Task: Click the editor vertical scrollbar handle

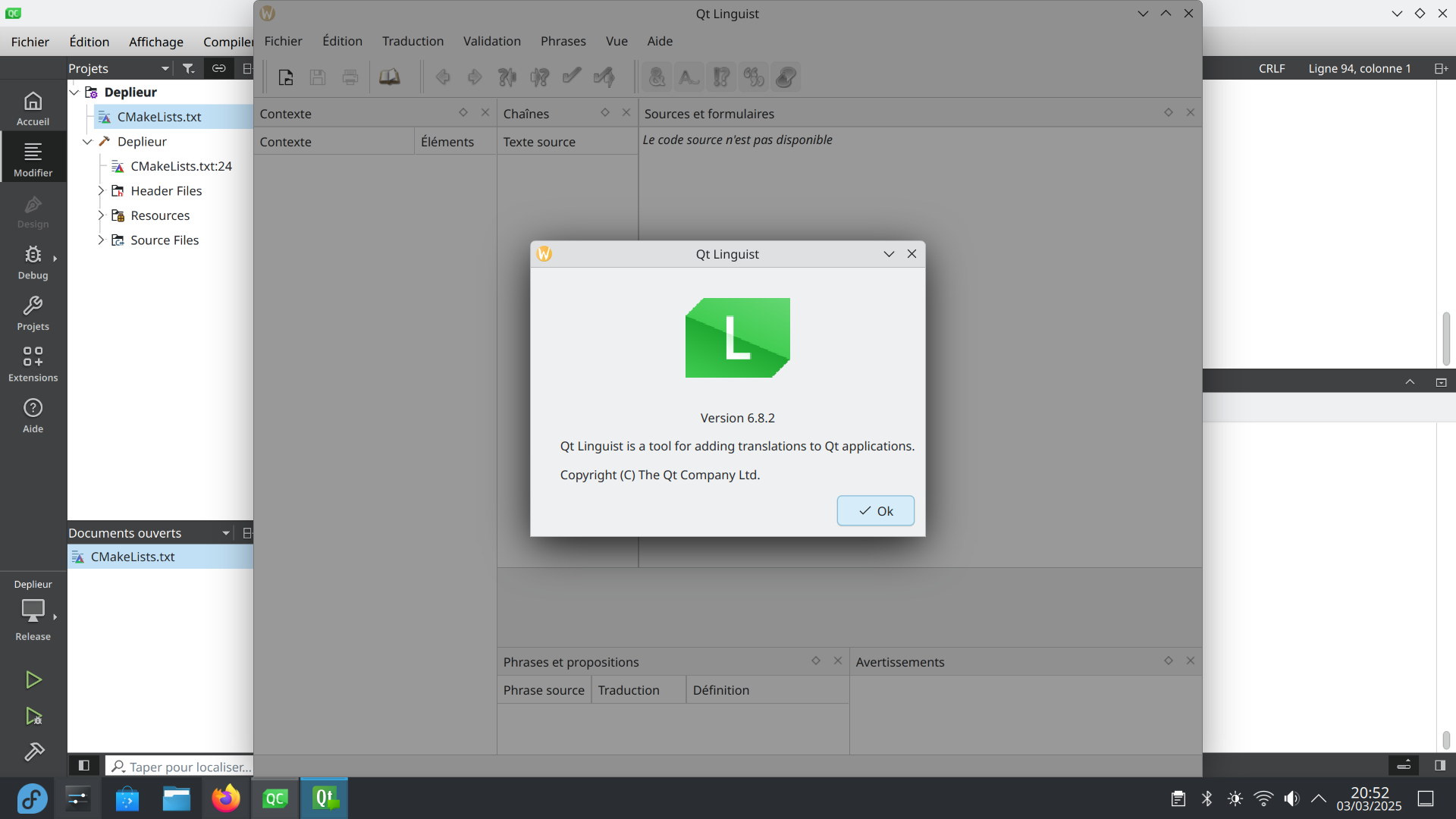Action: pyautogui.click(x=1445, y=338)
